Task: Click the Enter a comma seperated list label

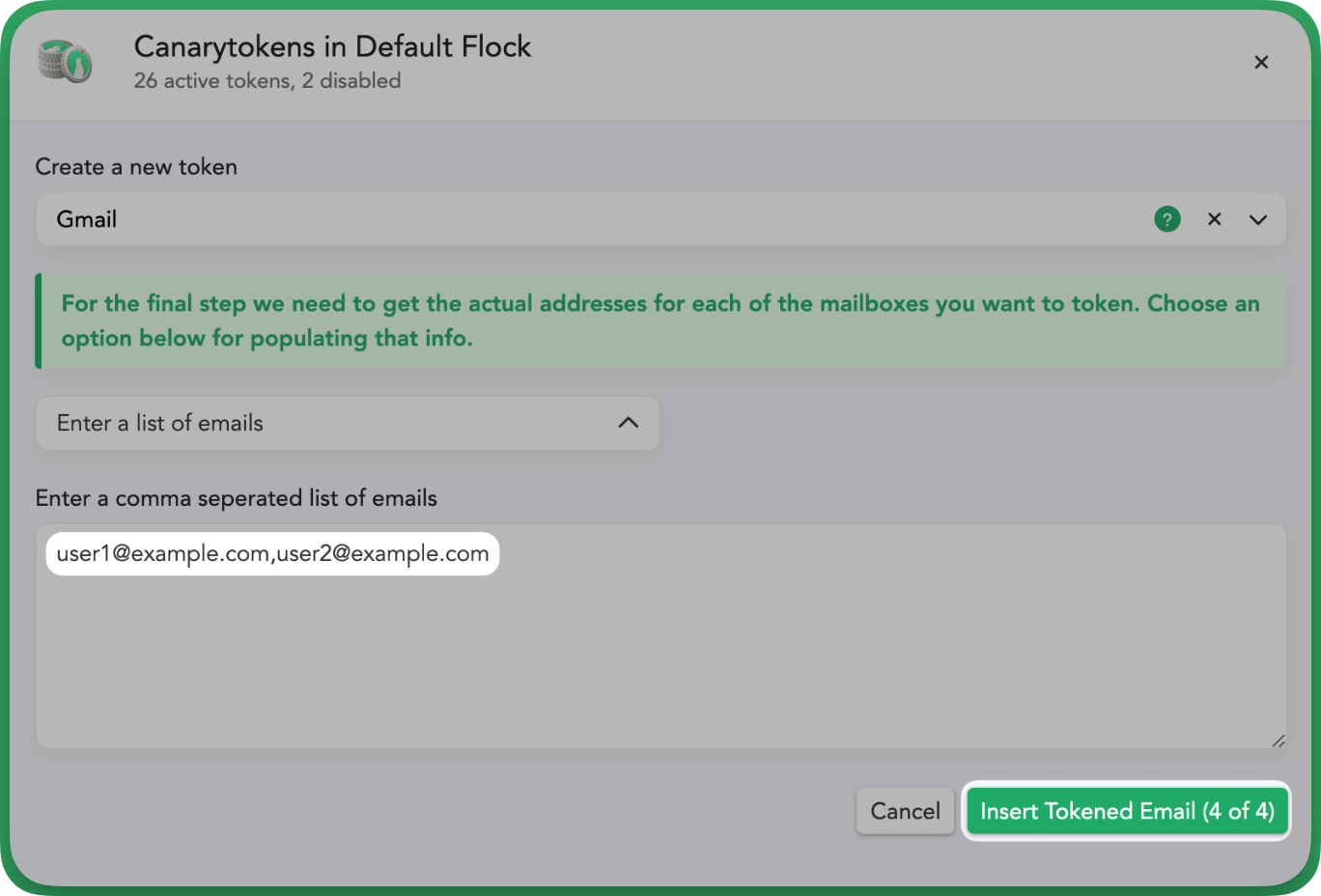Action: point(236,498)
